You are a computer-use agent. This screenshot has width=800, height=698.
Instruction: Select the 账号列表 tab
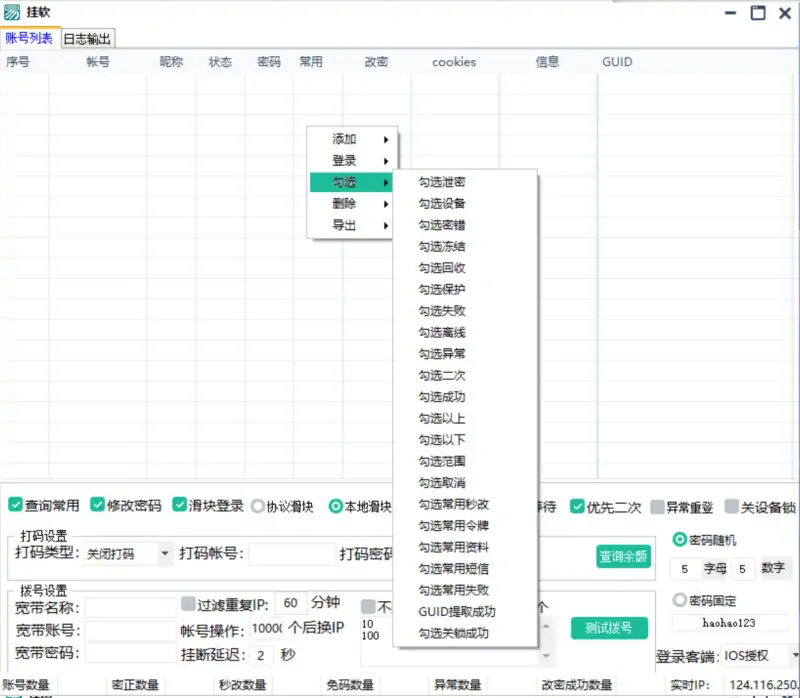point(30,37)
